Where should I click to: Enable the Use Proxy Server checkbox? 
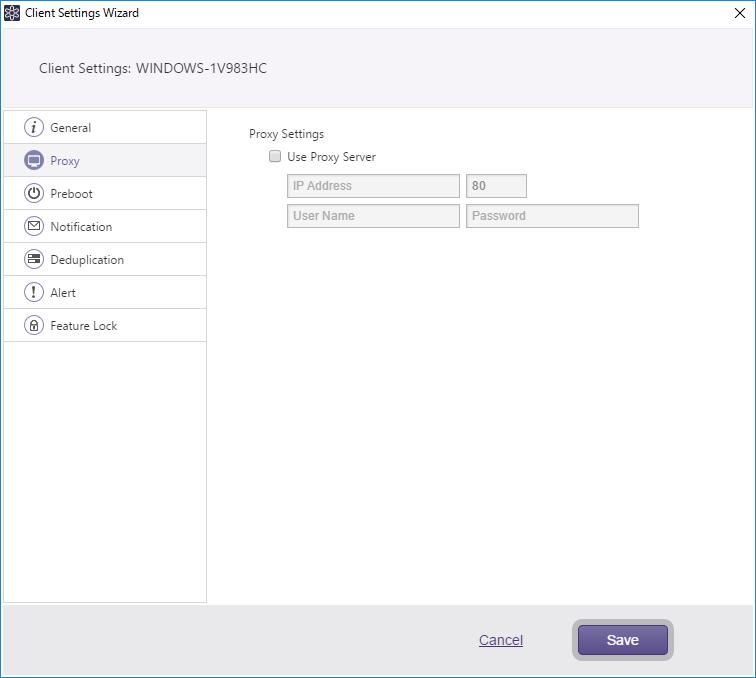(x=275, y=156)
